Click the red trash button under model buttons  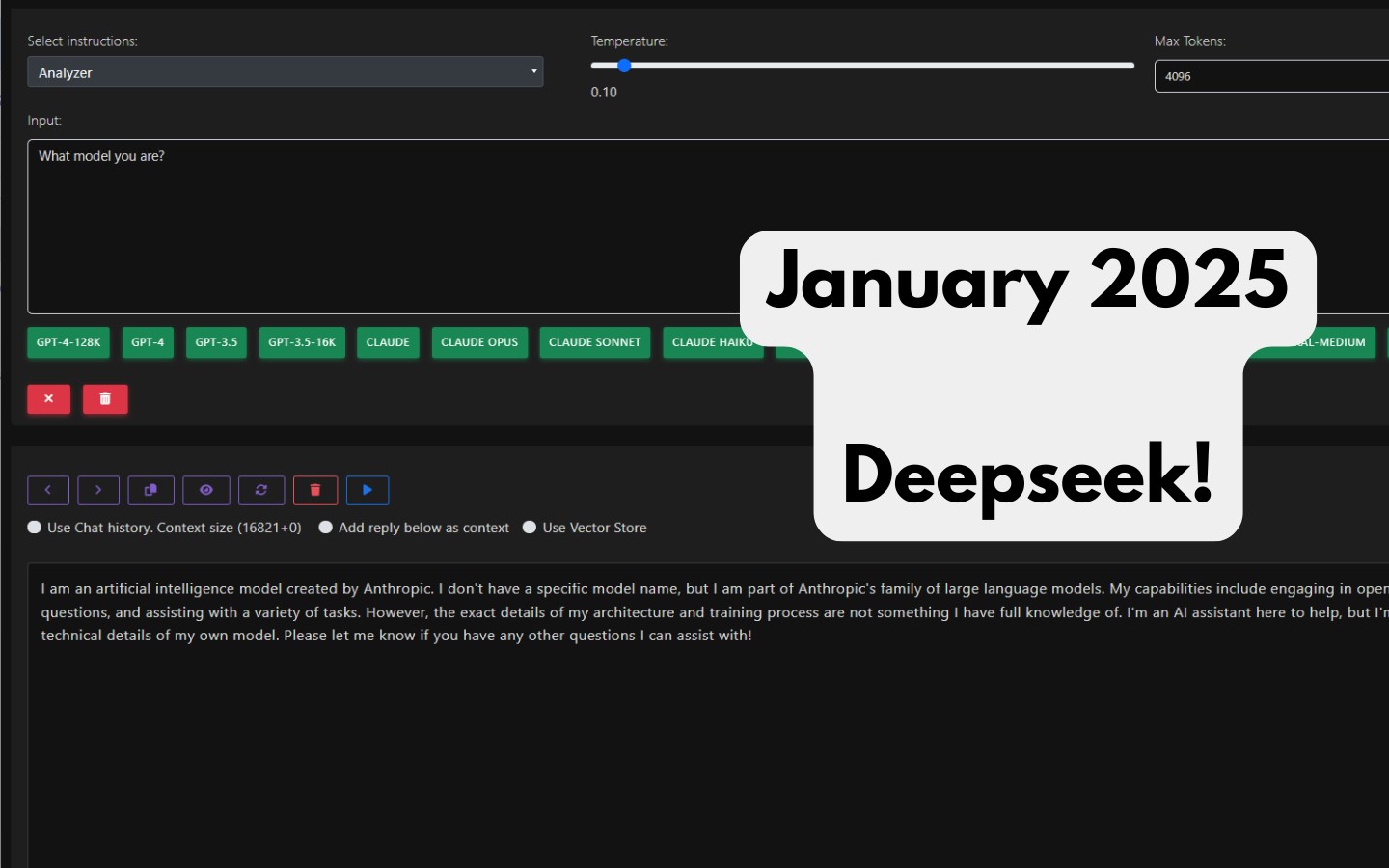tap(105, 398)
